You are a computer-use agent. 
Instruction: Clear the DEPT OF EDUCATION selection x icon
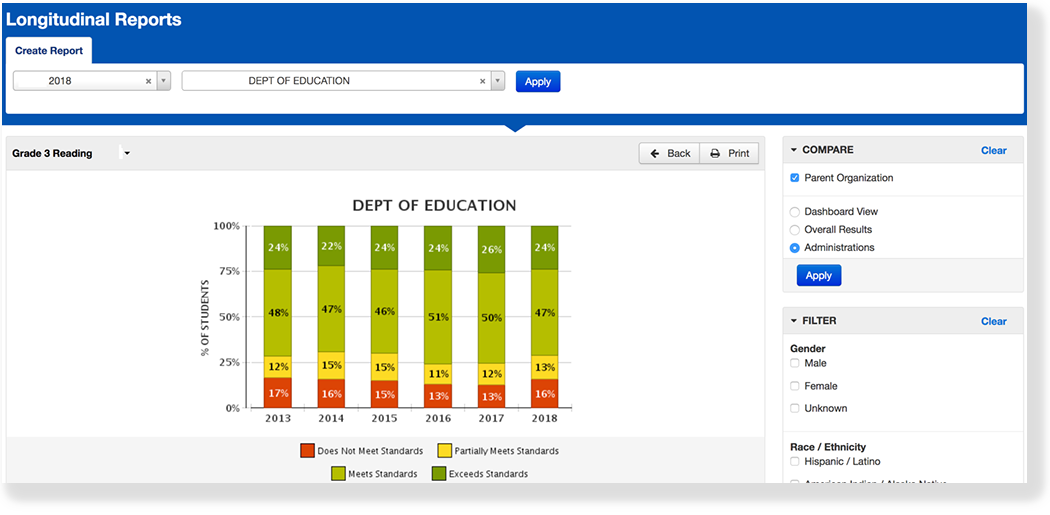click(x=482, y=82)
